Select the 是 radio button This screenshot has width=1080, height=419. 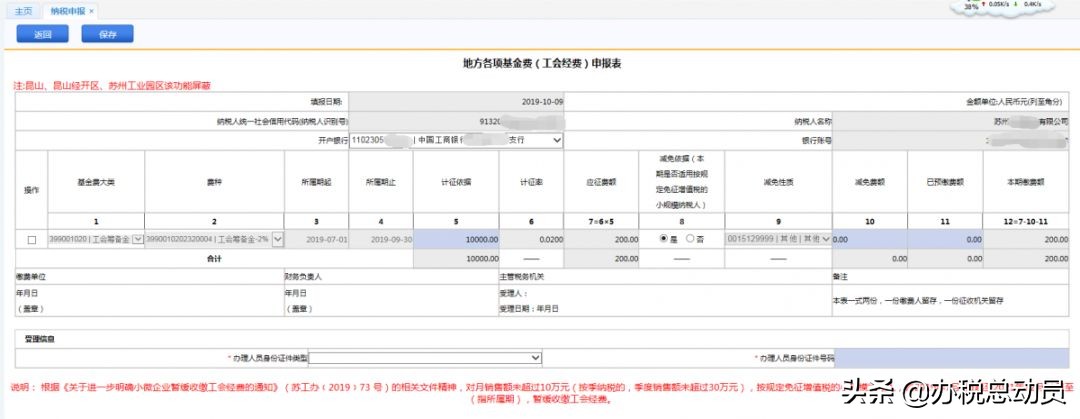pos(664,238)
